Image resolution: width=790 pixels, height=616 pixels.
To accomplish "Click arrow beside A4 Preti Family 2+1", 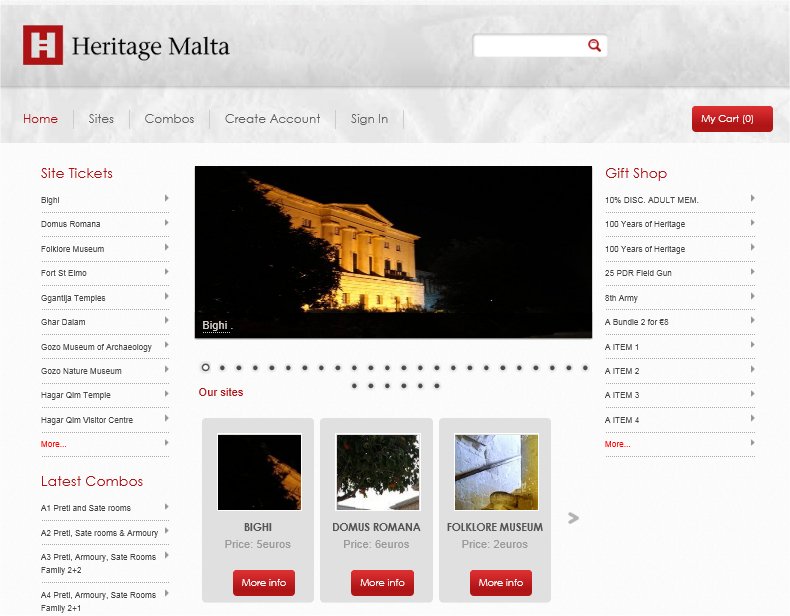I will tap(166, 593).
